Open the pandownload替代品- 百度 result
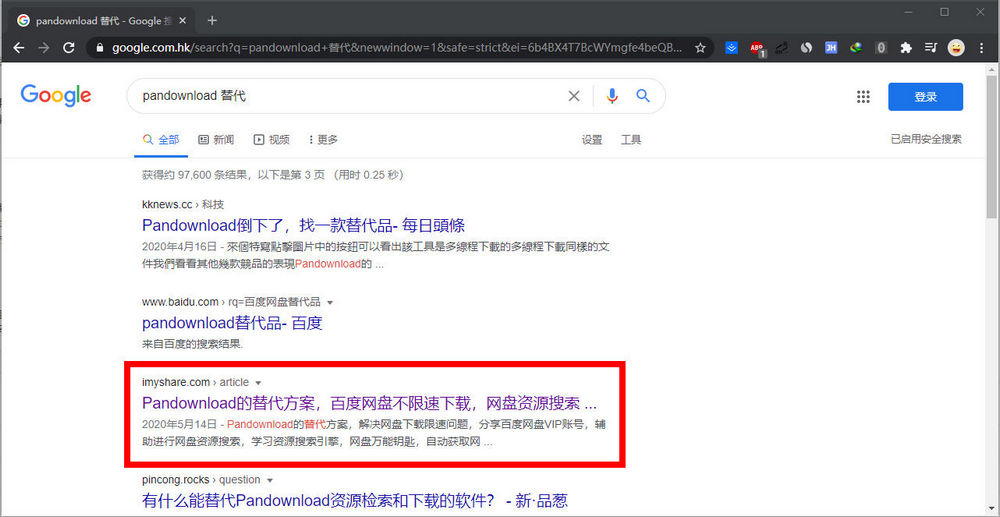 pyautogui.click(x=232, y=323)
